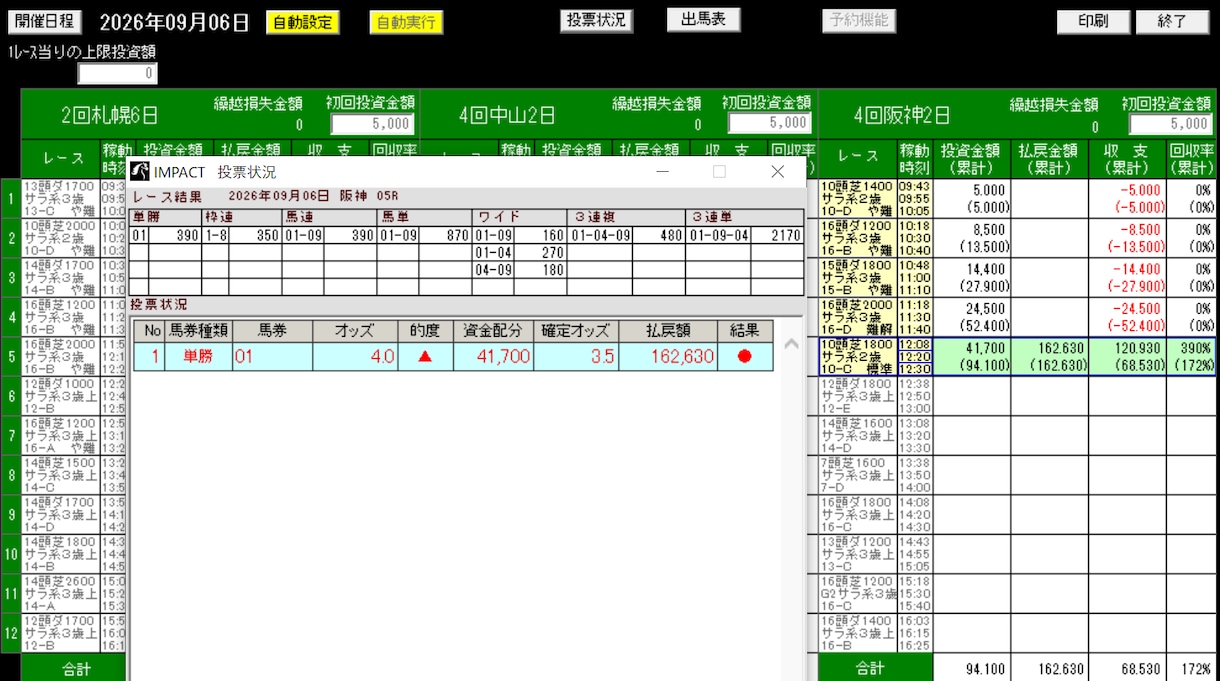Select 阪神 race 16頭芝1200 16-B
This screenshot has height=681, width=1220.
tap(857, 238)
